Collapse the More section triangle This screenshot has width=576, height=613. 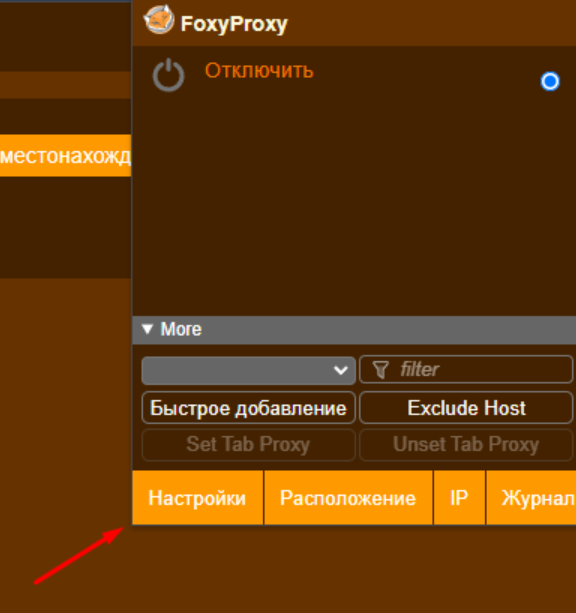147,329
